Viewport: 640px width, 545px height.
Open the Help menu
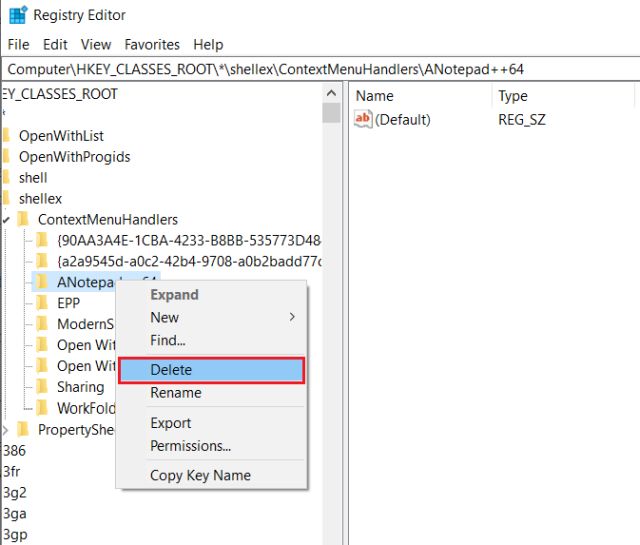[x=208, y=44]
